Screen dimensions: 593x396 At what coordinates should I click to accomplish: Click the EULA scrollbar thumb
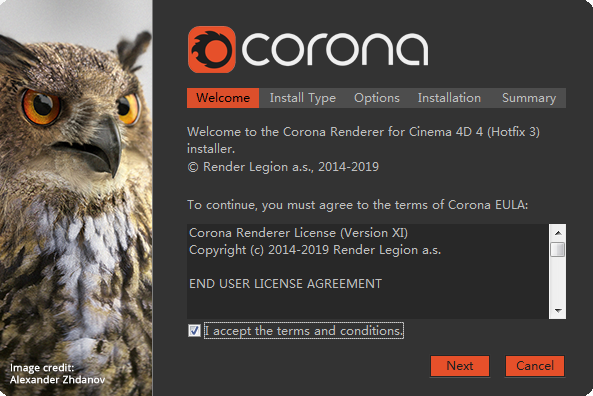(558, 250)
